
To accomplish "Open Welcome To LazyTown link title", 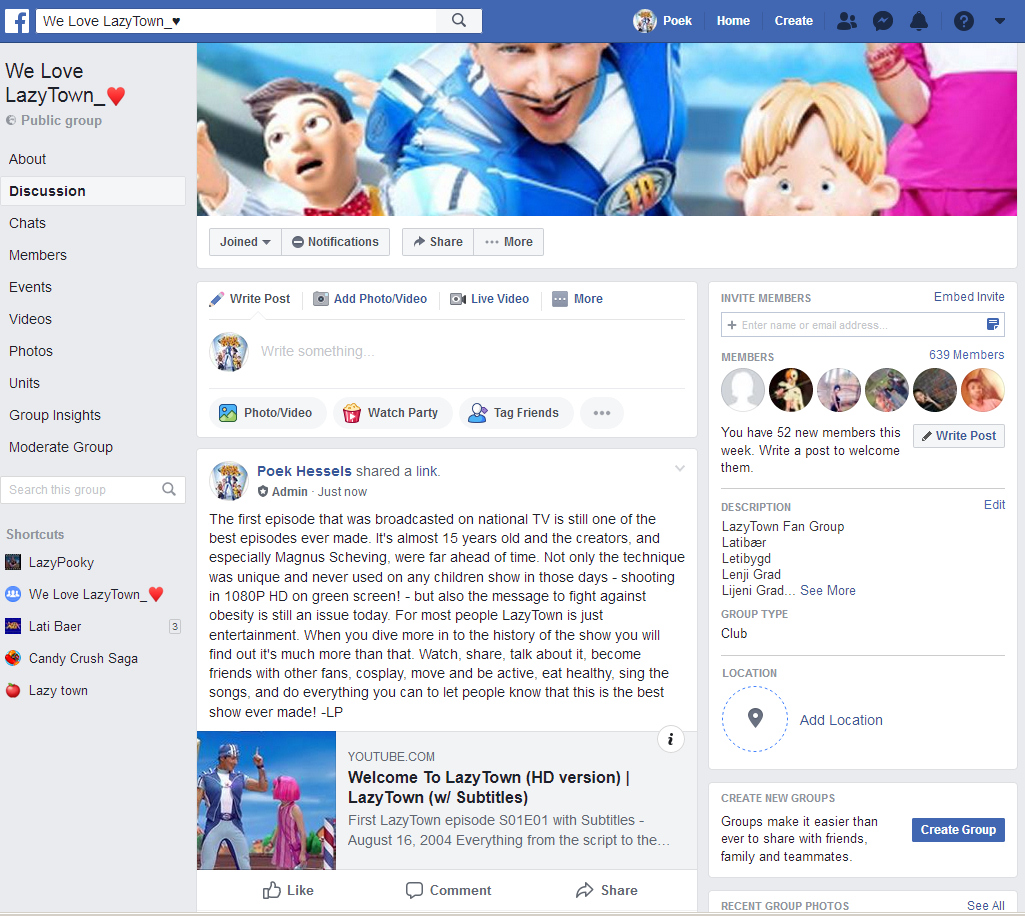I will [489, 788].
